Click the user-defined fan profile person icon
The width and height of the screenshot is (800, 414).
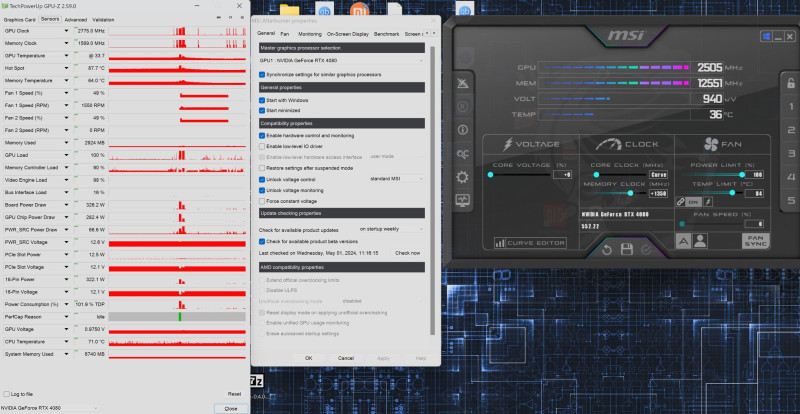point(701,241)
